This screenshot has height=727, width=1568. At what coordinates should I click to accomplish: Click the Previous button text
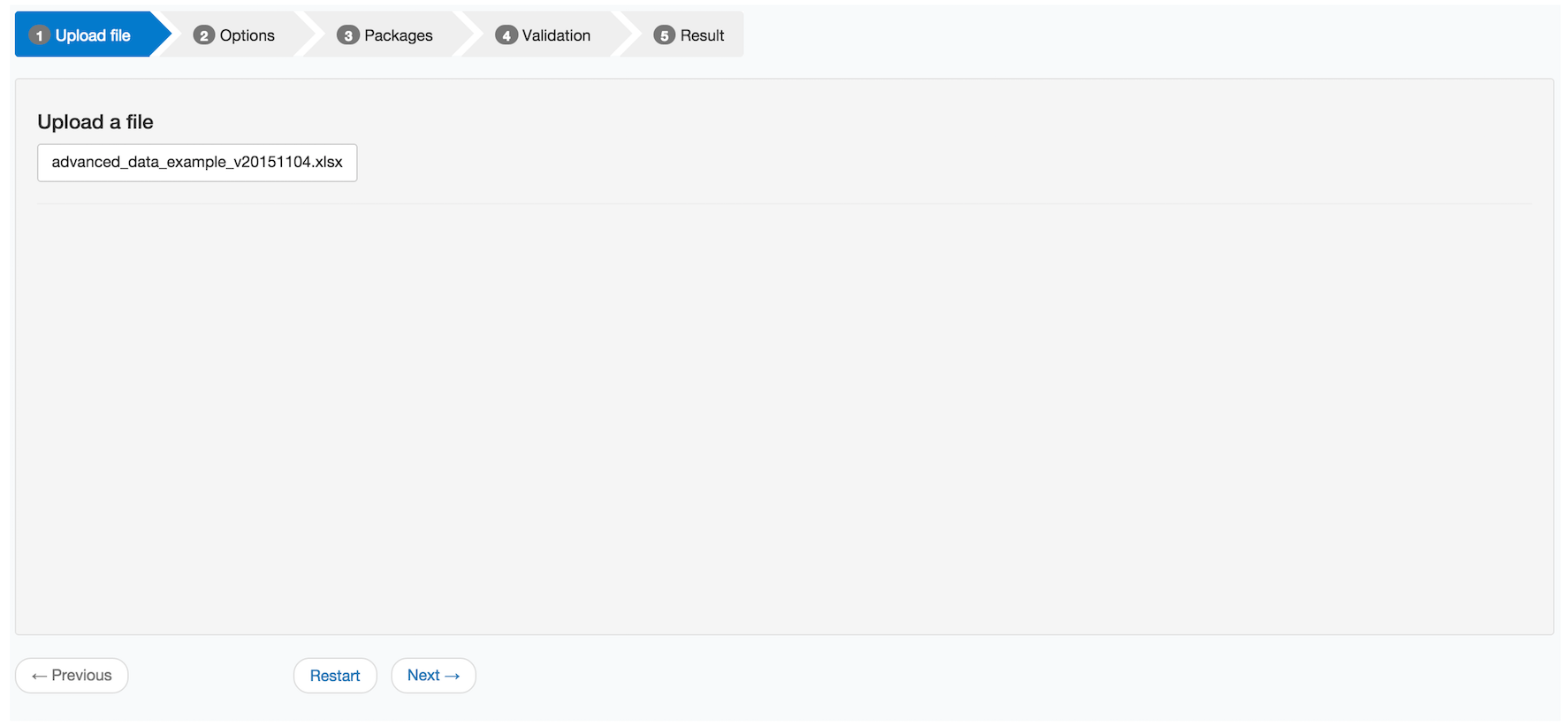(81, 676)
